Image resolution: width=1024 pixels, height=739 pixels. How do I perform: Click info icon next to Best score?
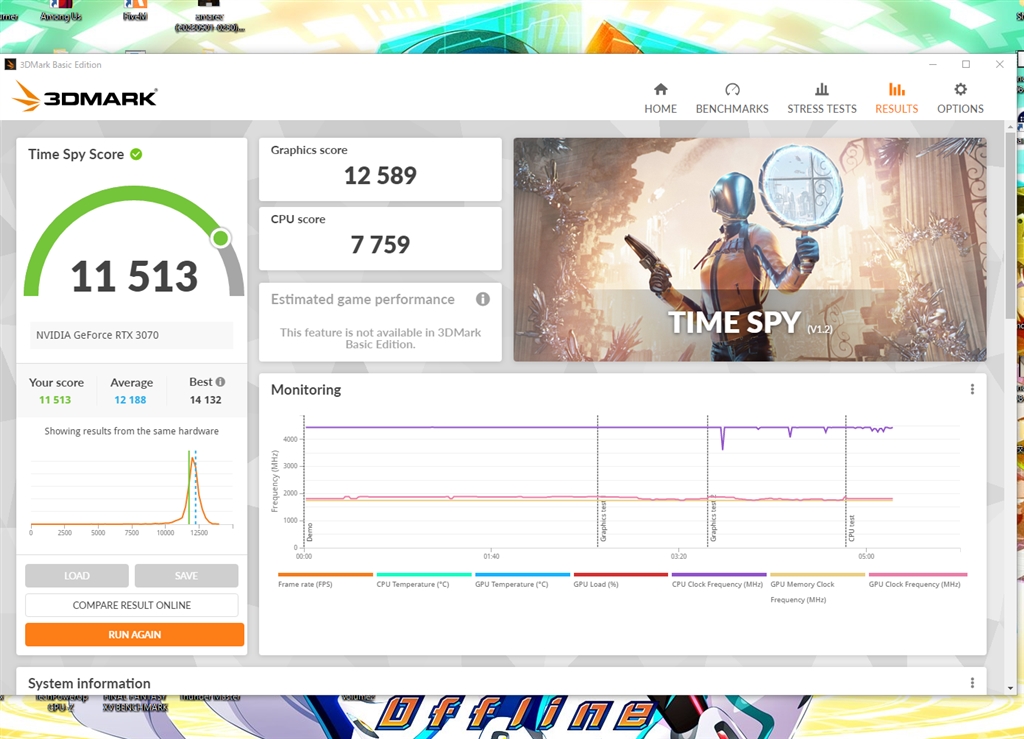click(220, 382)
